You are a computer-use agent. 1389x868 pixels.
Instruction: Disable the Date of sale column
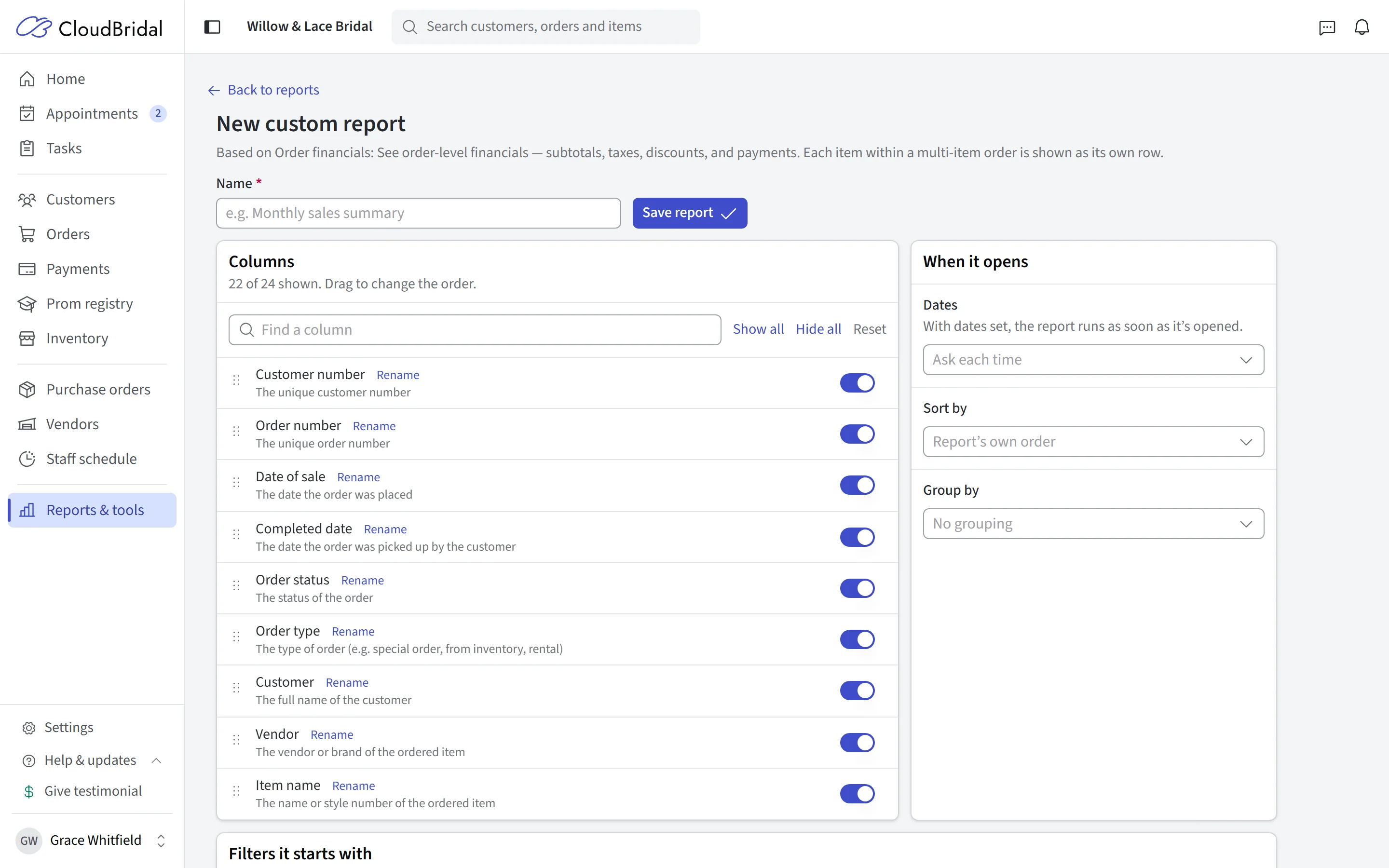click(857, 485)
